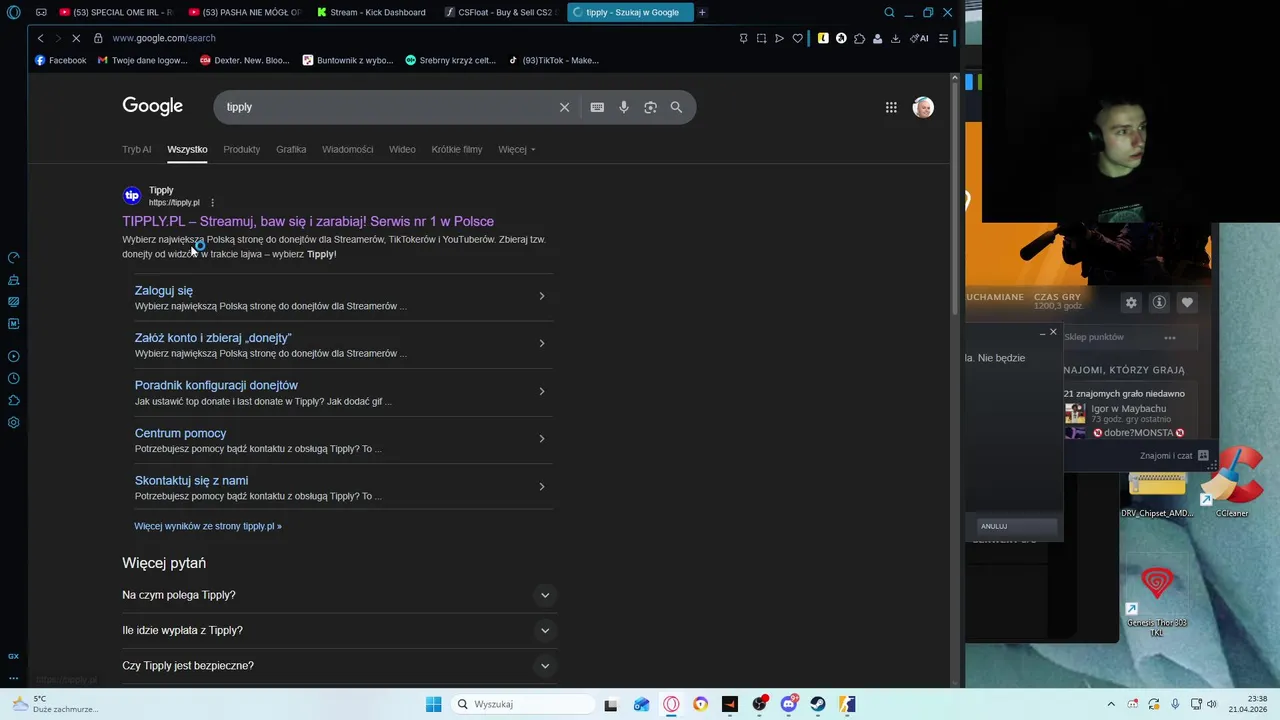Image resolution: width=1280 pixels, height=720 pixels.
Task: Switch to the Wiadomości results tab
Action: point(347,149)
